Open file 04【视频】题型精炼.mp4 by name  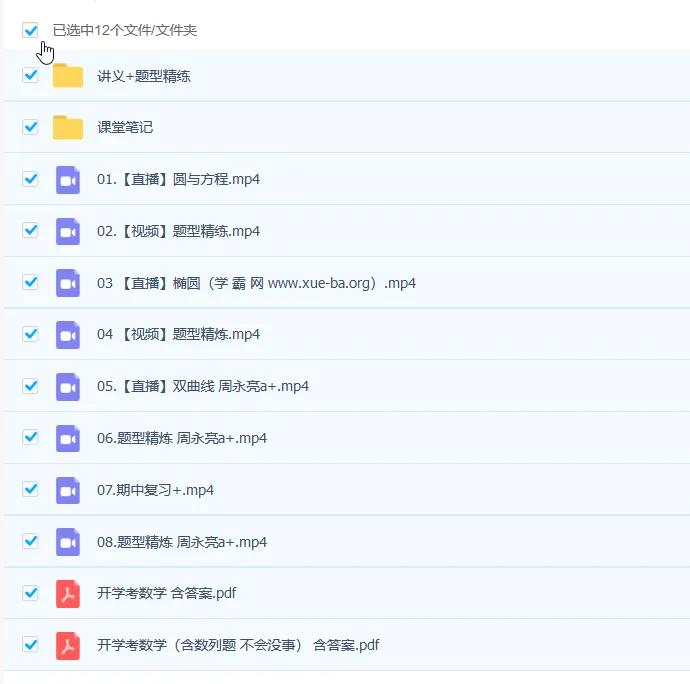coord(178,334)
